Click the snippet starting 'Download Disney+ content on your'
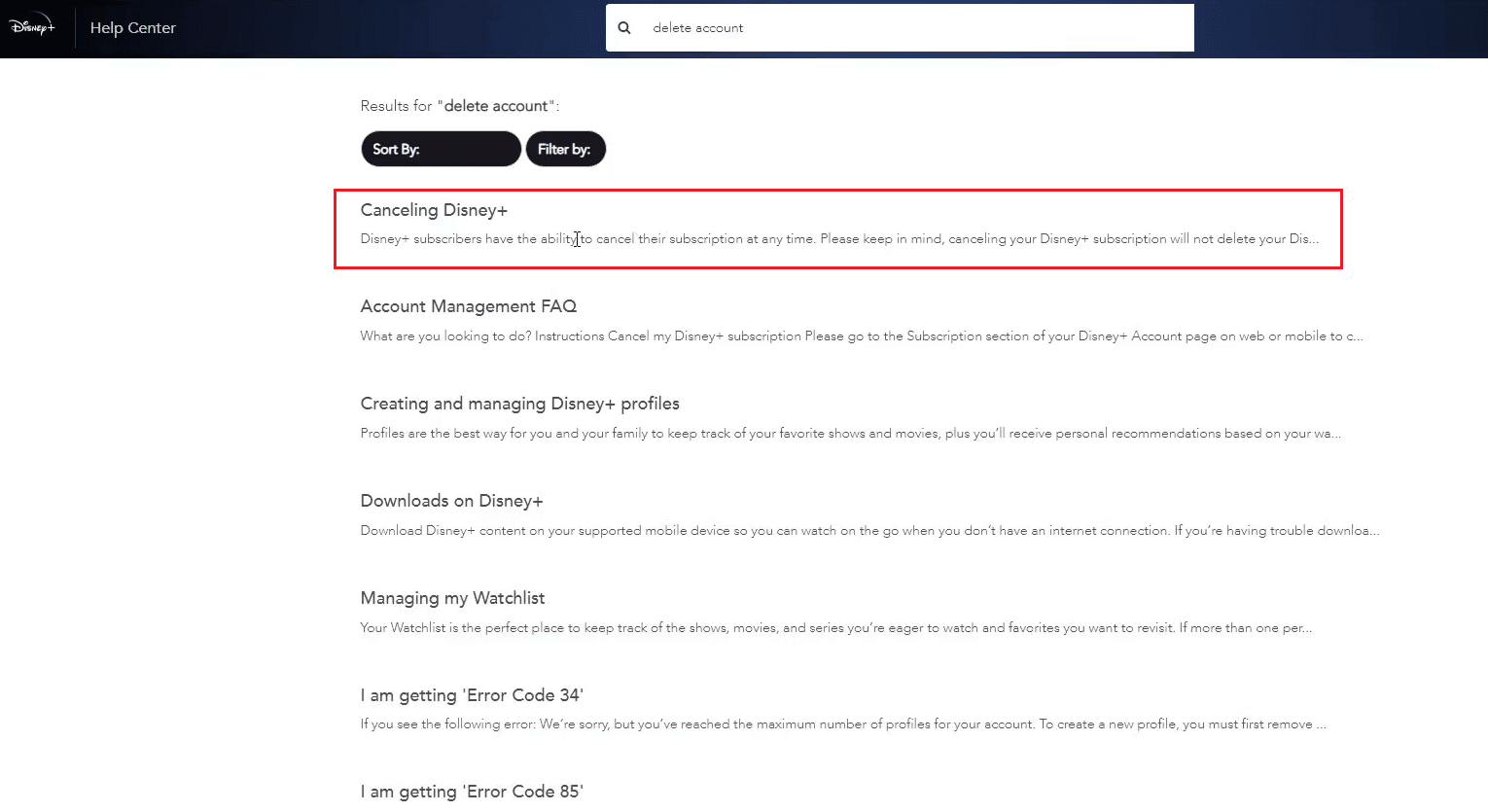The width and height of the screenshot is (1488, 812). pos(870,531)
